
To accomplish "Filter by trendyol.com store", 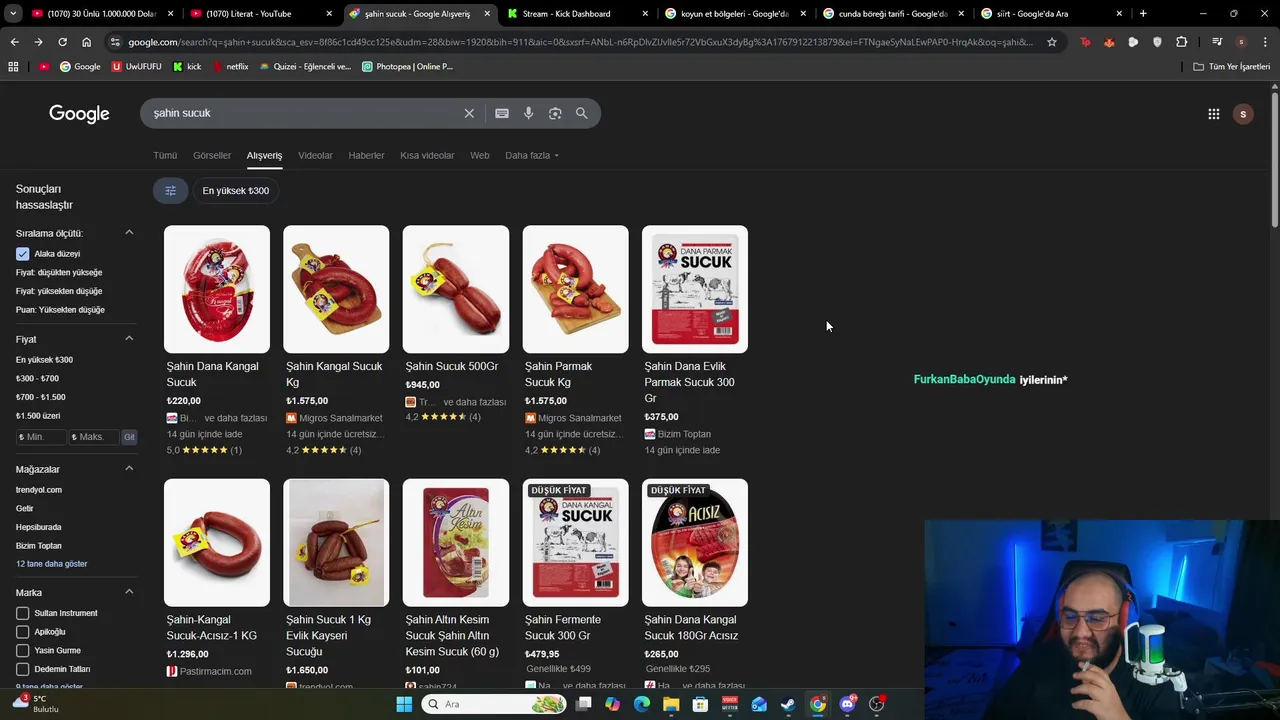I will point(39,490).
